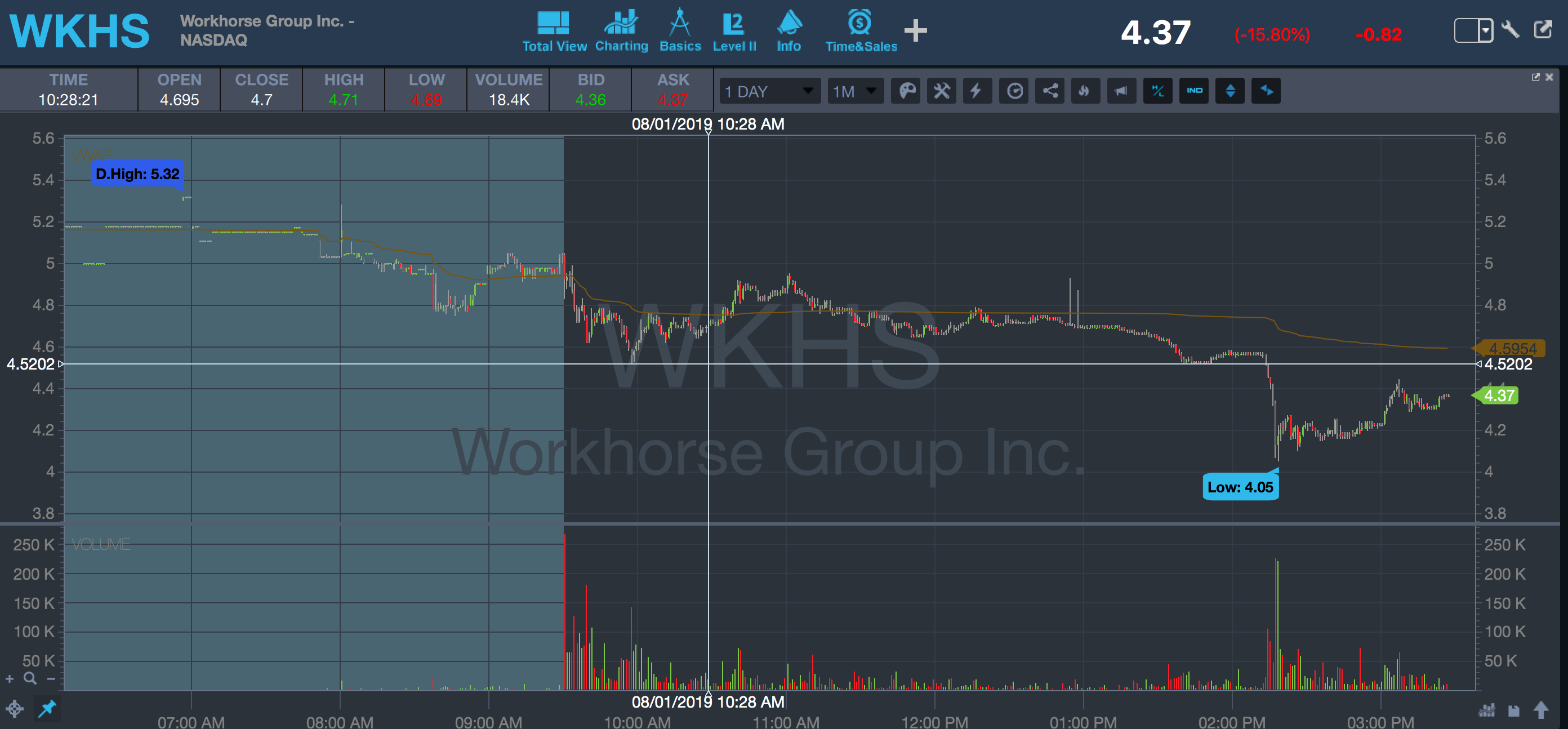Switch to the Level II tab
Screen dimensions: 1568x729
(734, 32)
